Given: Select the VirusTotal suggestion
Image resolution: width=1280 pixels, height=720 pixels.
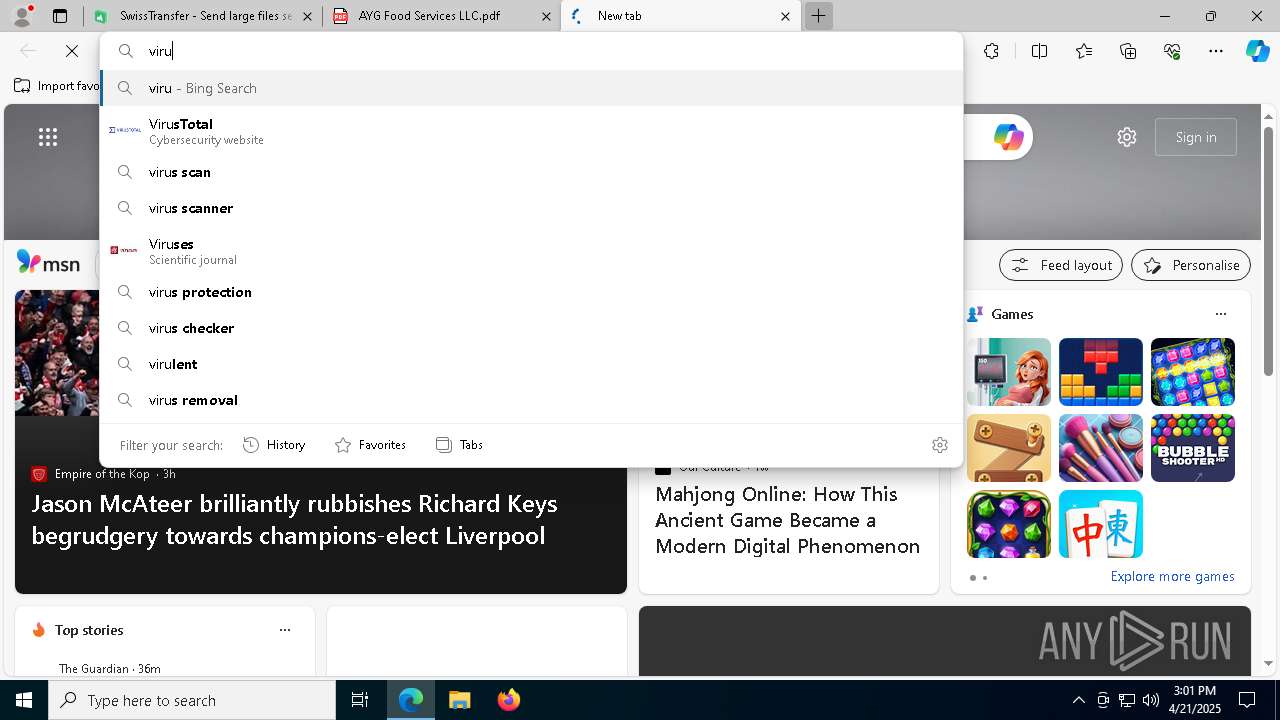Looking at the screenshot, I should pos(531,131).
